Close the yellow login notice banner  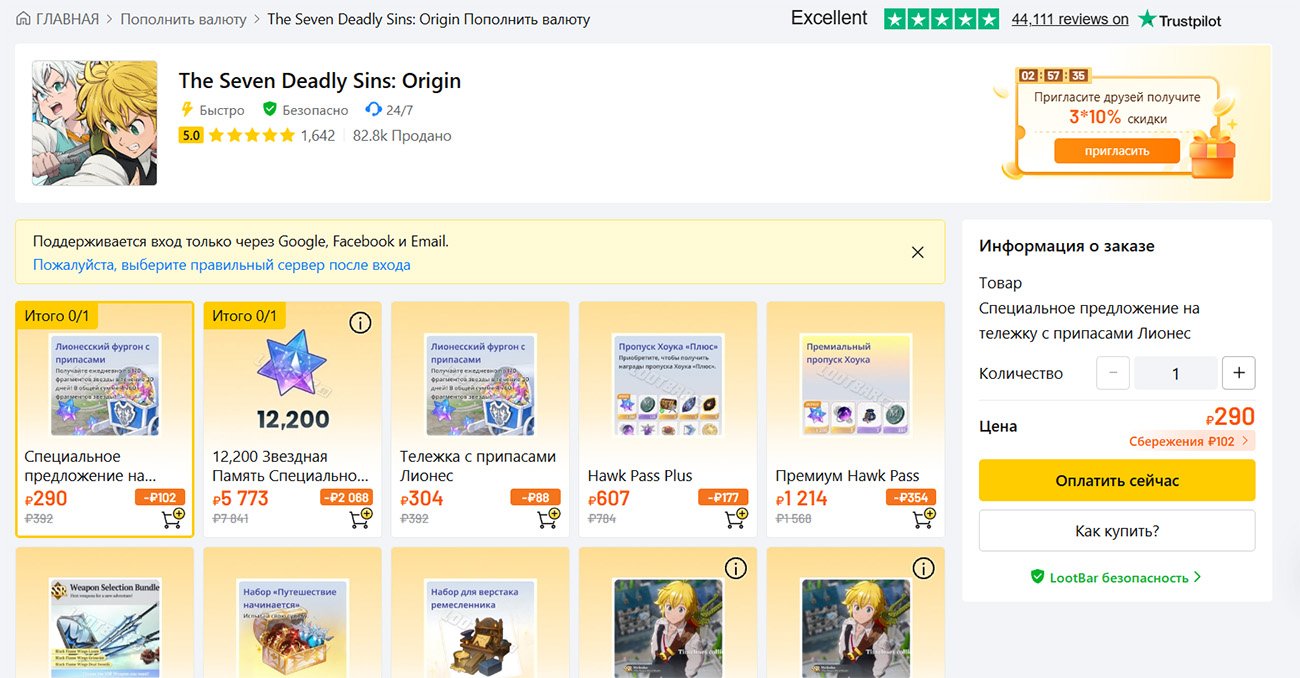917,252
